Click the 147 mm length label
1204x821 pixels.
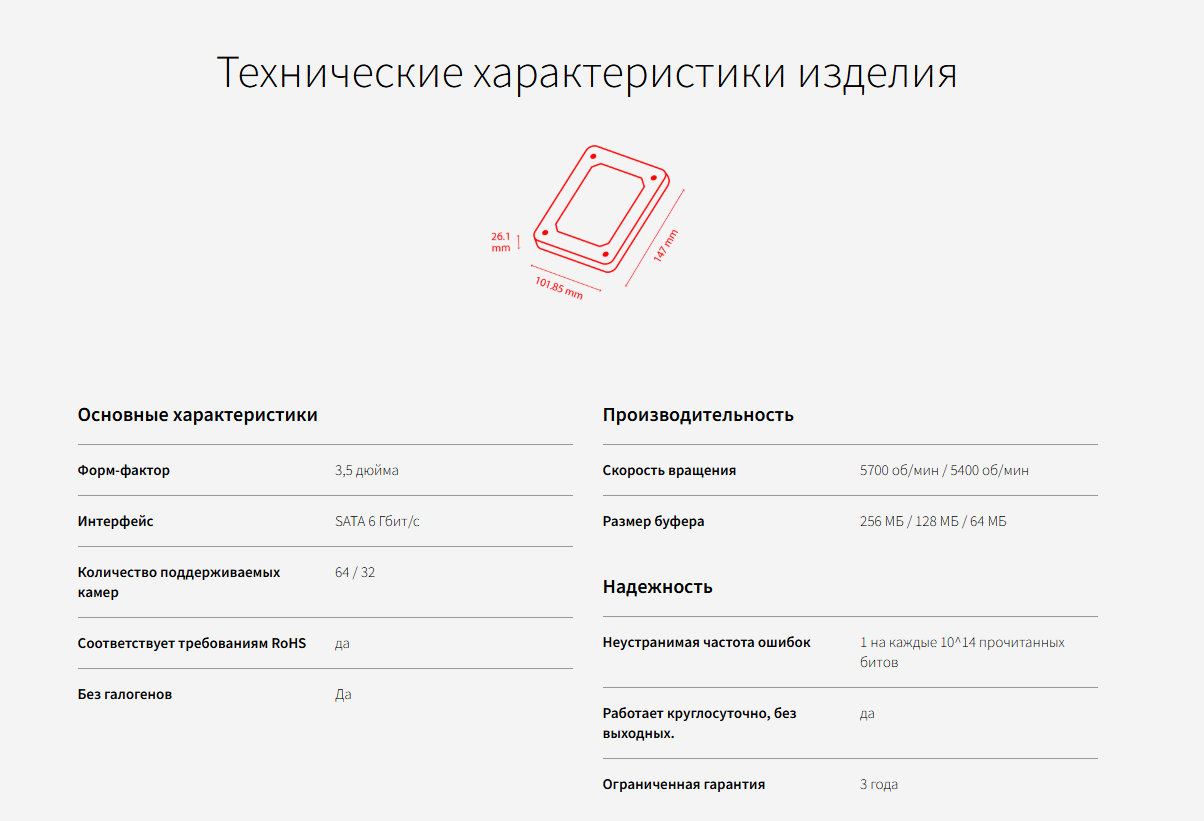coord(665,245)
